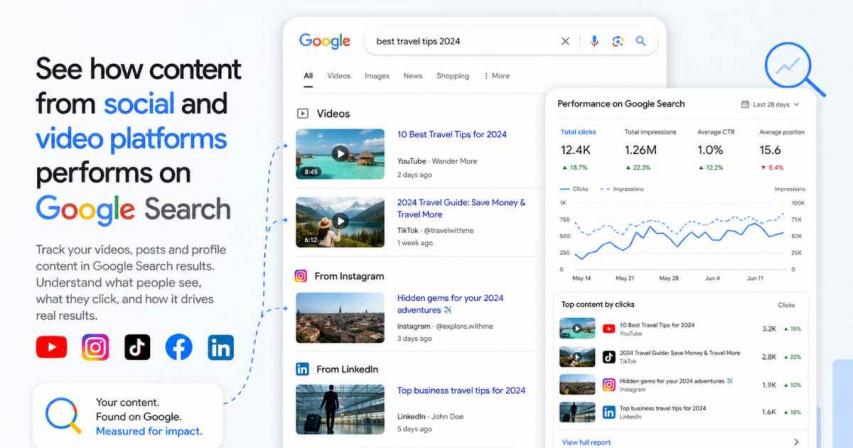Click the TikTok icon in Top content list

(609, 357)
